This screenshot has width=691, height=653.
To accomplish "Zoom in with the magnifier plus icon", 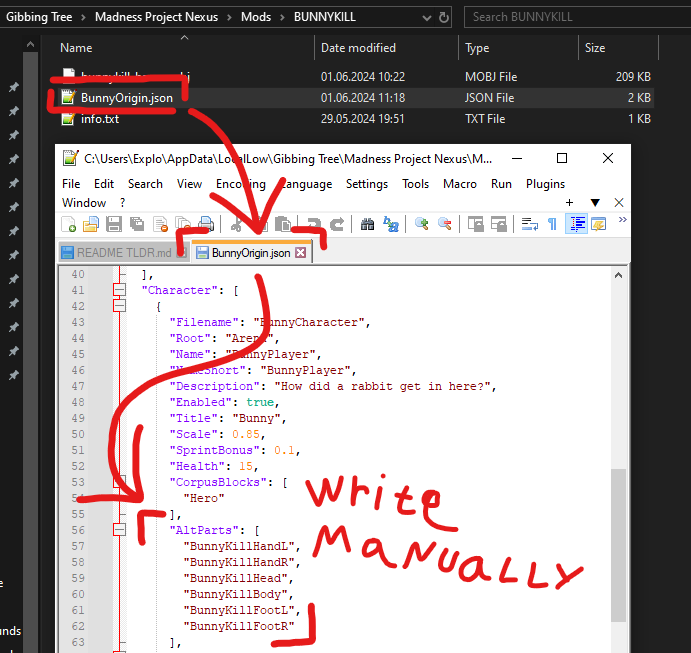I will coord(422,224).
